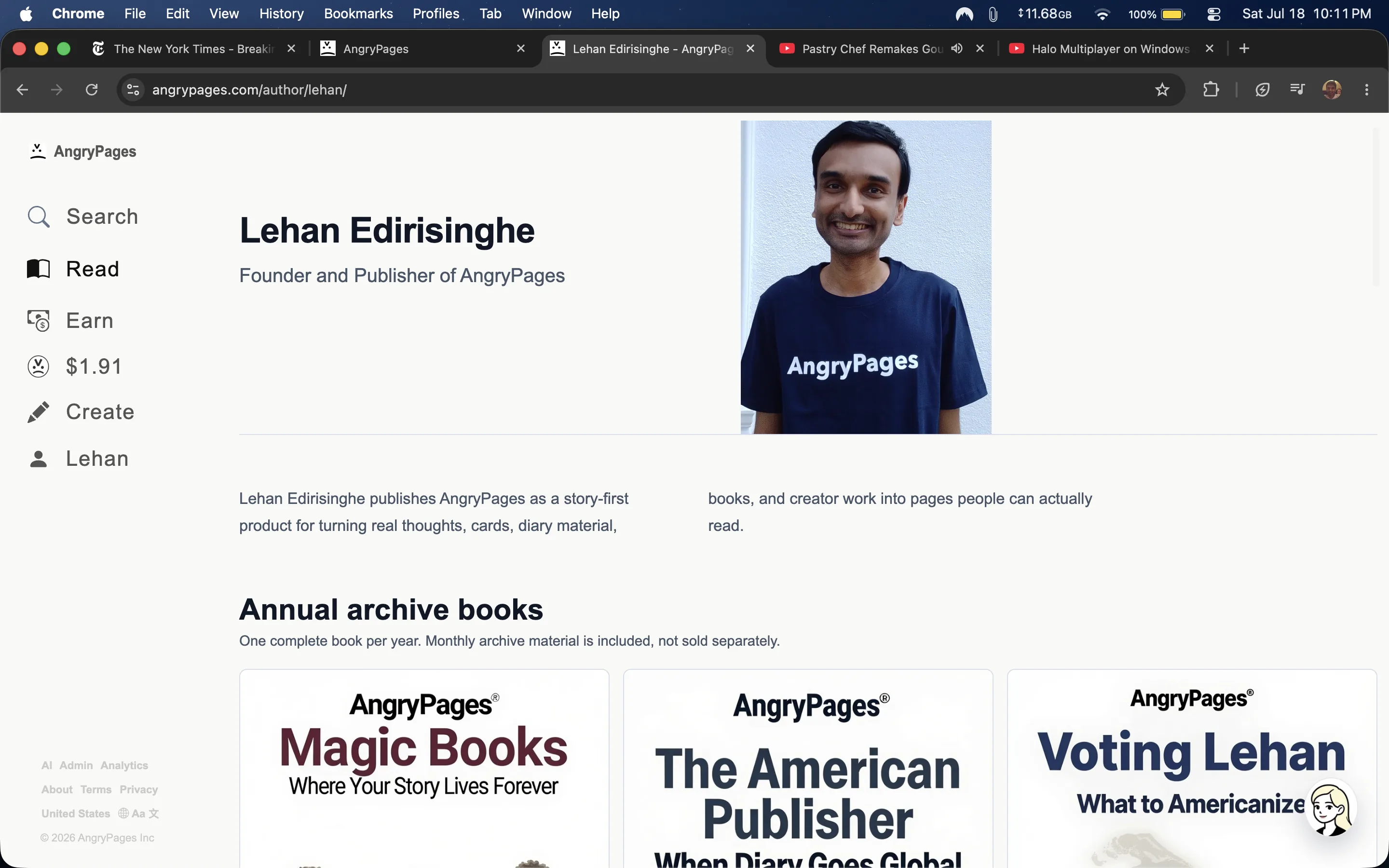
Task: Click the 11.68GB memory indicator
Action: 1044,14
